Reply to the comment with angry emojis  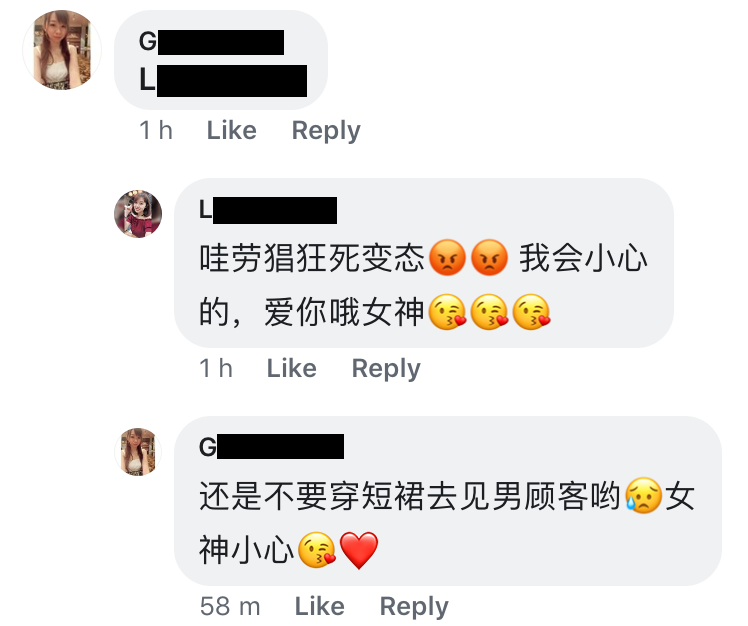pyautogui.click(x=386, y=369)
